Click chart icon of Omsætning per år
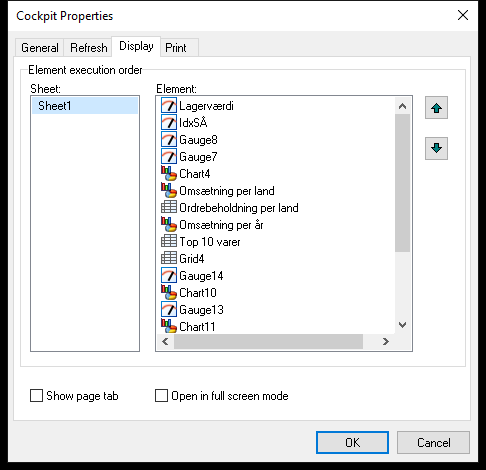The image size is (486, 470). 169,225
